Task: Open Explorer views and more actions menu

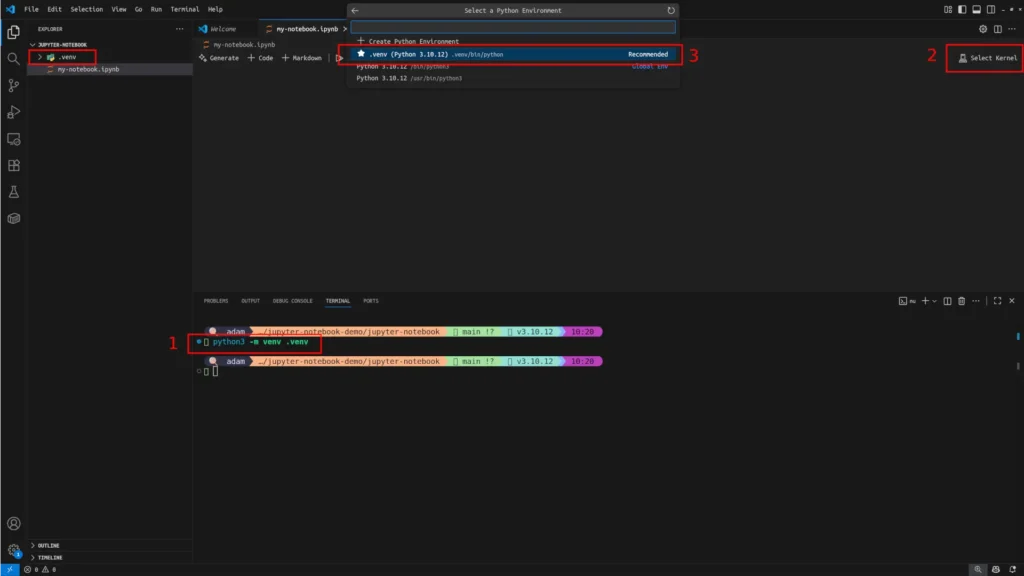Action: (180, 29)
